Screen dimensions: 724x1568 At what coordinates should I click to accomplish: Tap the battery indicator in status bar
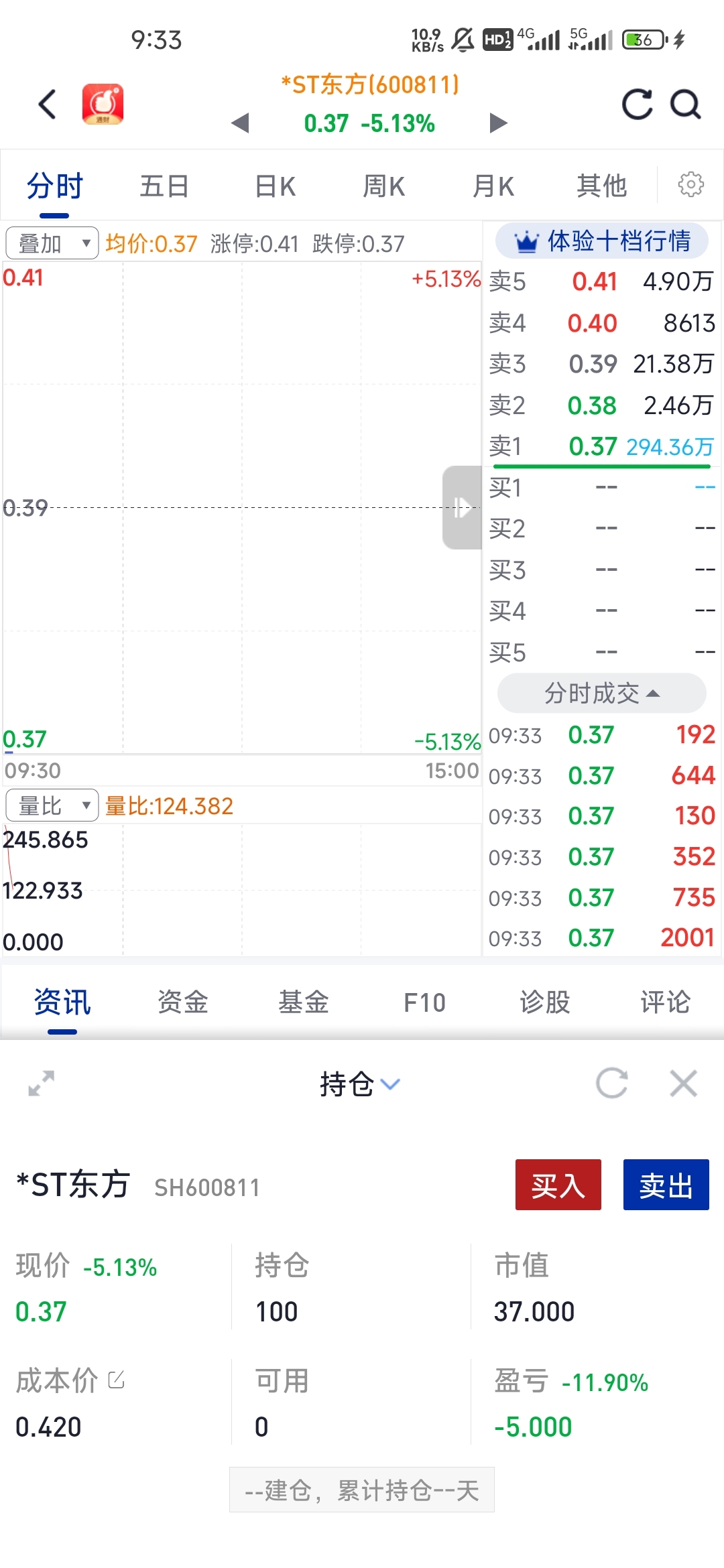click(x=644, y=40)
